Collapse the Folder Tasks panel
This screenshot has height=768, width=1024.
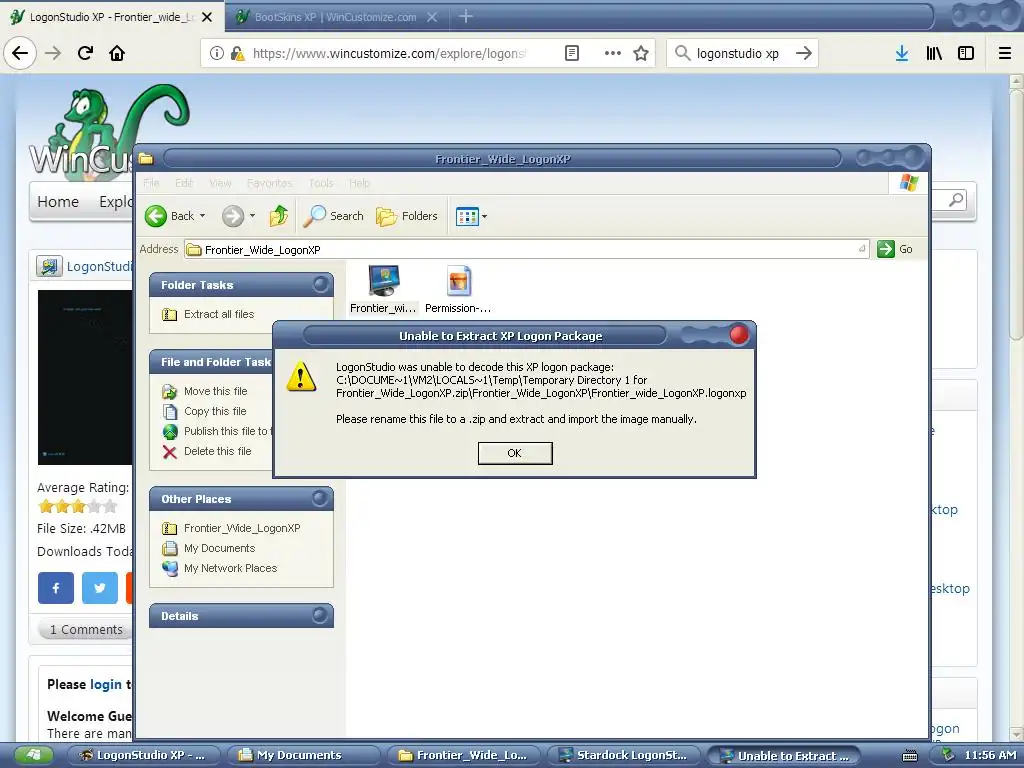pyautogui.click(x=320, y=285)
